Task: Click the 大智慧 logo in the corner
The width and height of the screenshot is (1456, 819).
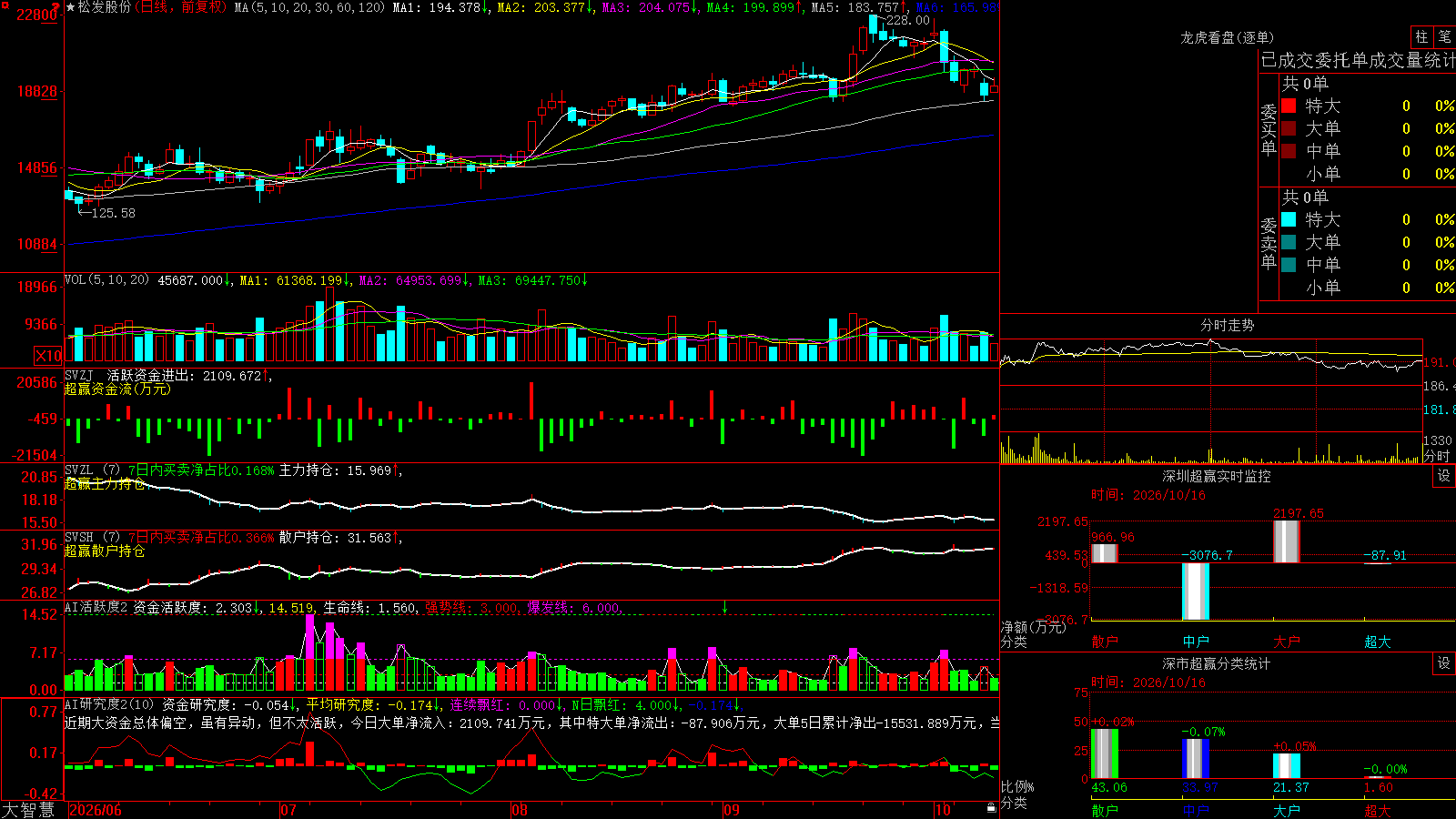Action: click(x=28, y=810)
